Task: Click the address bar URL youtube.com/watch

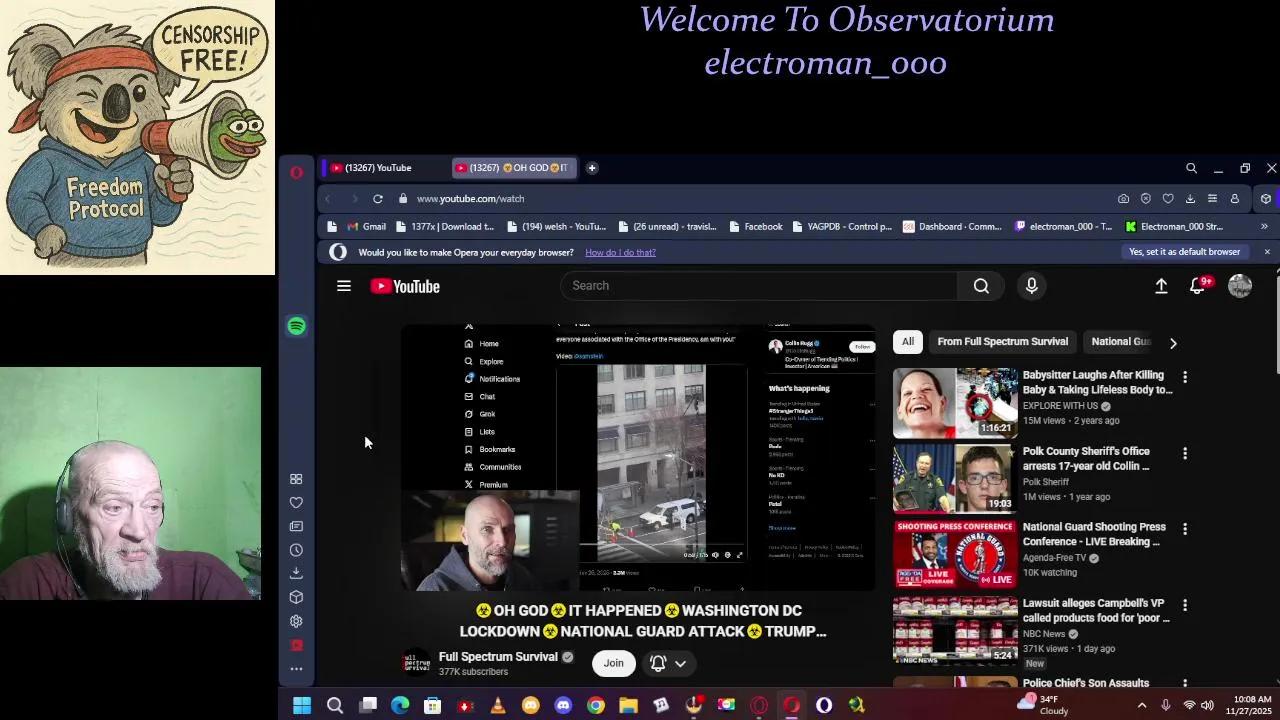Action: (470, 198)
